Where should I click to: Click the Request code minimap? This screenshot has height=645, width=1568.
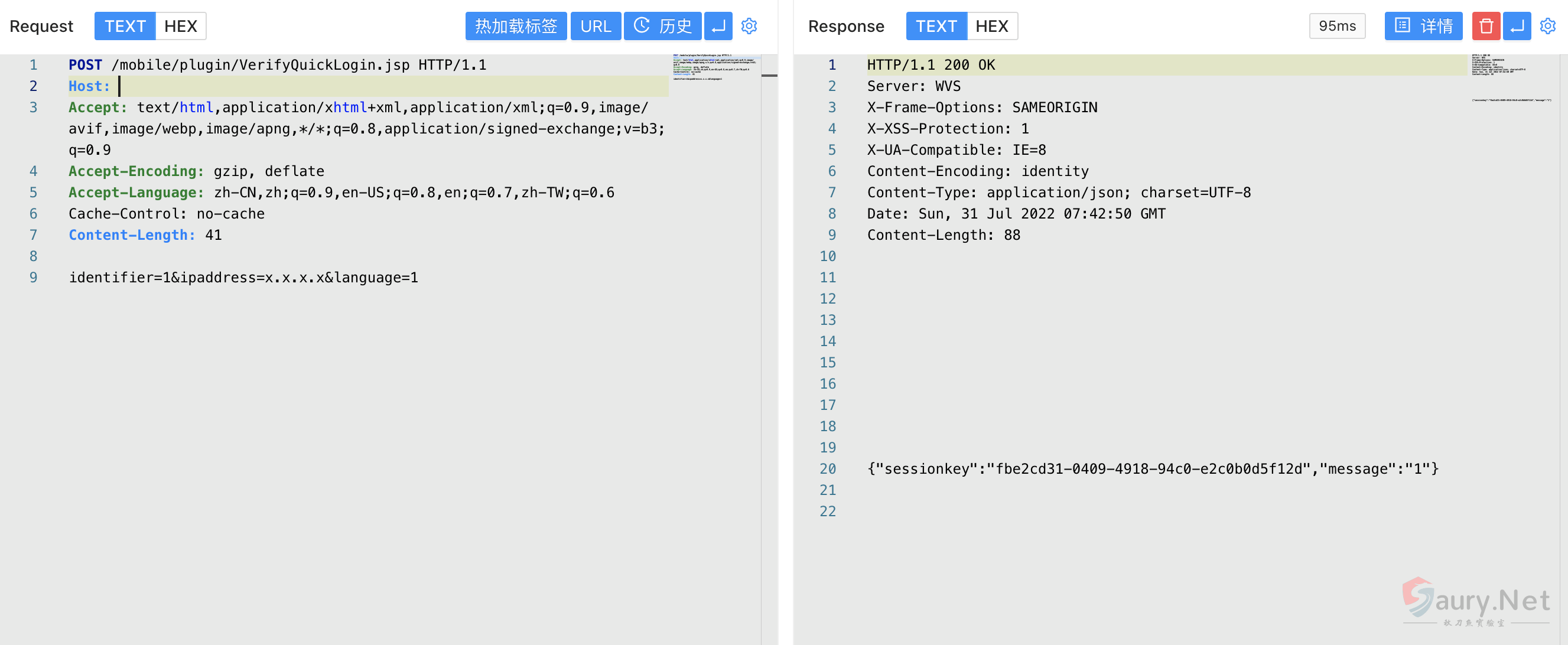click(x=715, y=67)
